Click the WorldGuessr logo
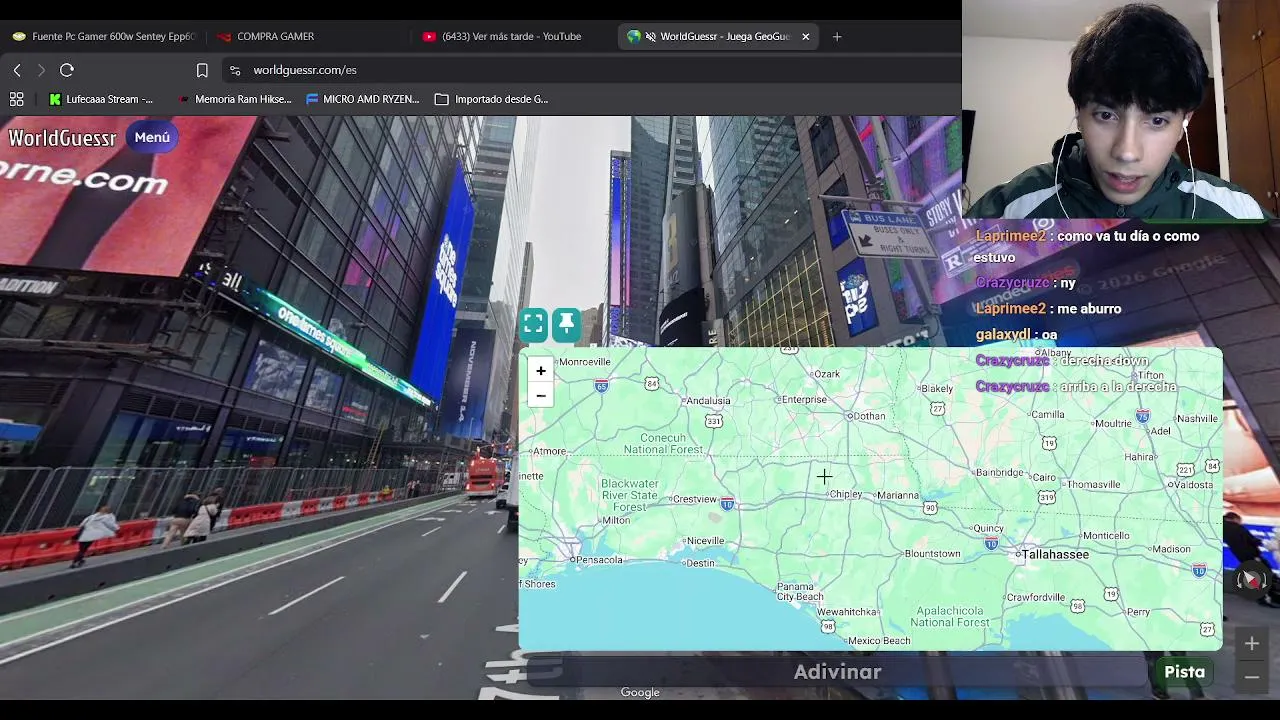 click(x=62, y=138)
